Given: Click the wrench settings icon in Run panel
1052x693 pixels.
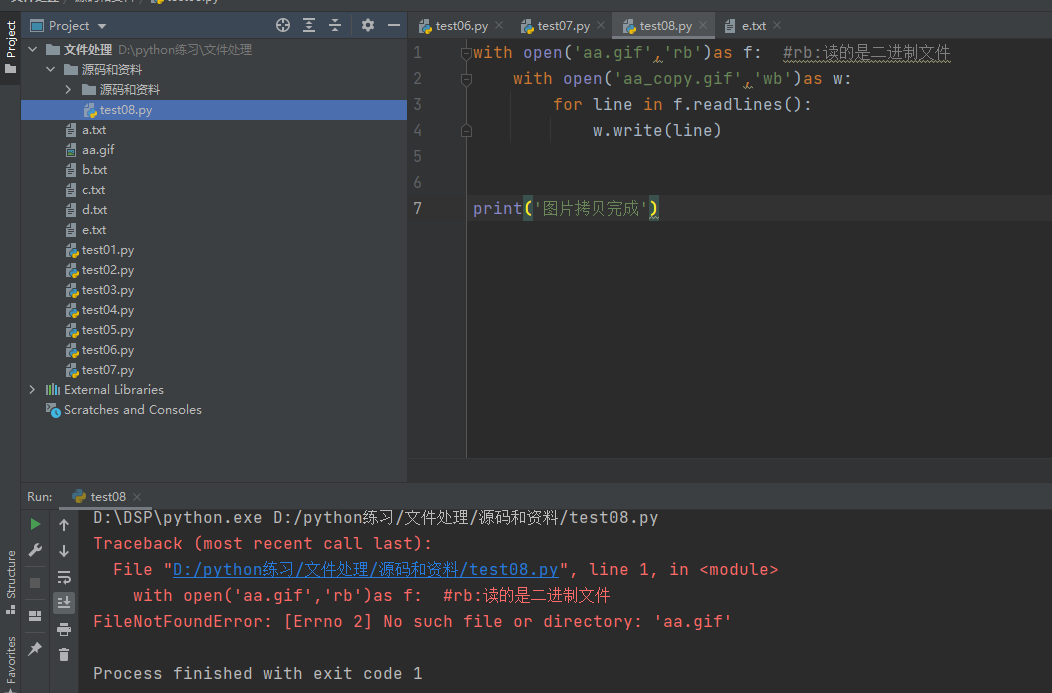Looking at the screenshot, I should [36, 550].
